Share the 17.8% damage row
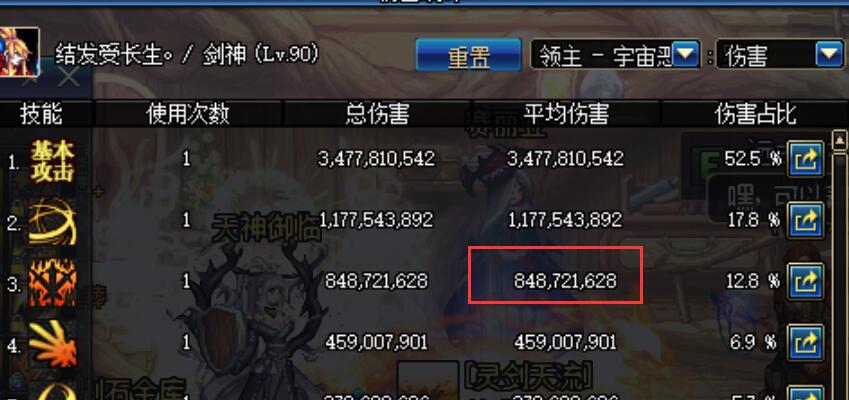This screenshot has width=849, height=400. tap(805, 220)
